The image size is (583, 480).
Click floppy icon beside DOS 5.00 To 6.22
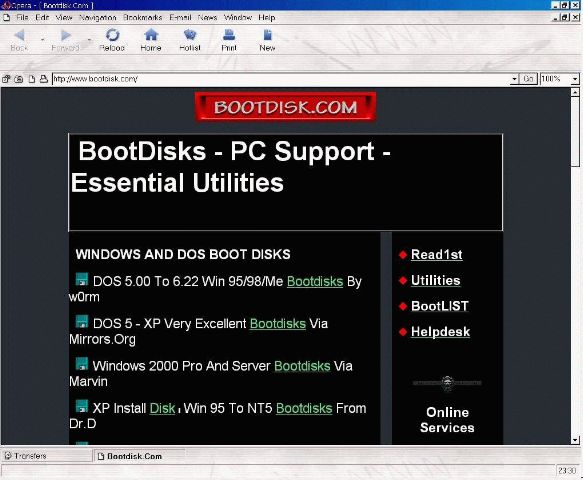coord(82,279)
